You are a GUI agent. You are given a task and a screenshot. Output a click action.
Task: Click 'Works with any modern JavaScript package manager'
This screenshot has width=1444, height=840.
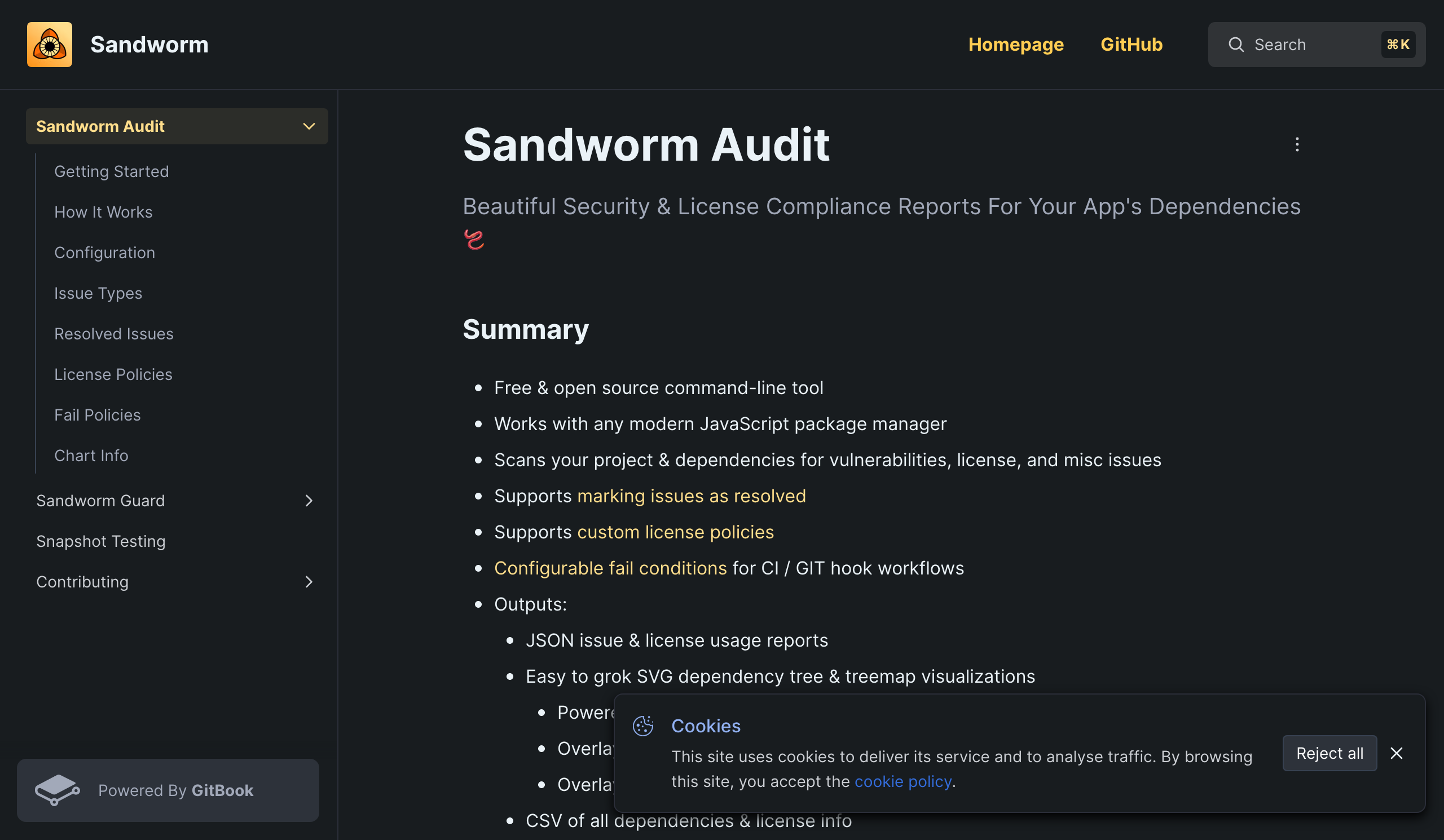click(x=720, y=425)
